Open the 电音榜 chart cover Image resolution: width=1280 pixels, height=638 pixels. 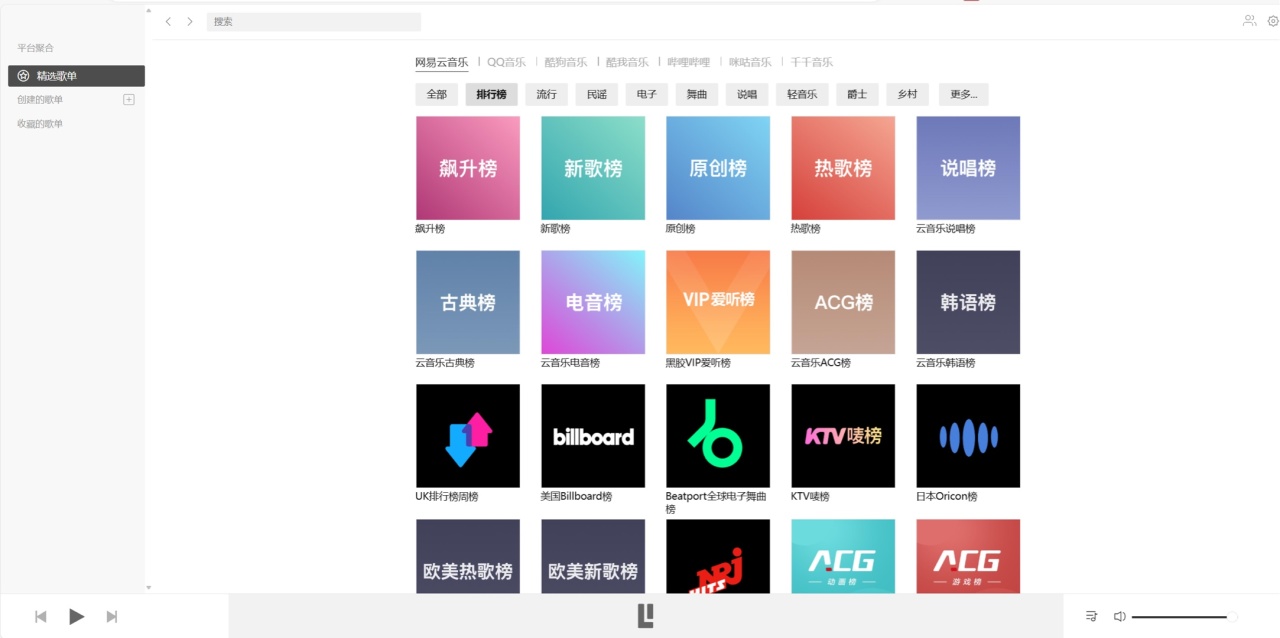point(593,302)
